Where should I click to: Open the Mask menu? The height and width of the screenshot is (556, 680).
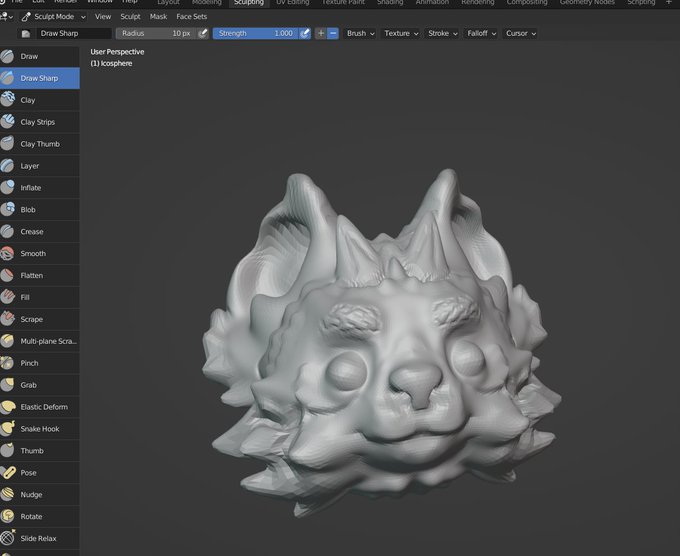(x=158, y=16)
